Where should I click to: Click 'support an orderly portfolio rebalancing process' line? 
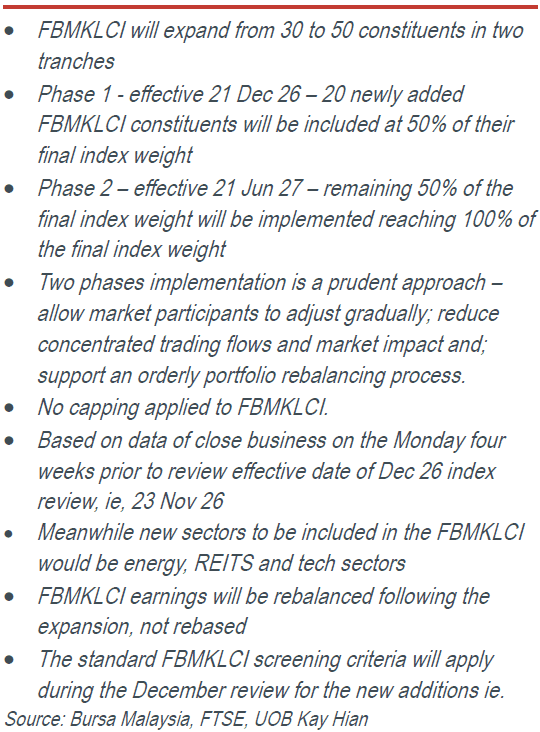(252, 376)
